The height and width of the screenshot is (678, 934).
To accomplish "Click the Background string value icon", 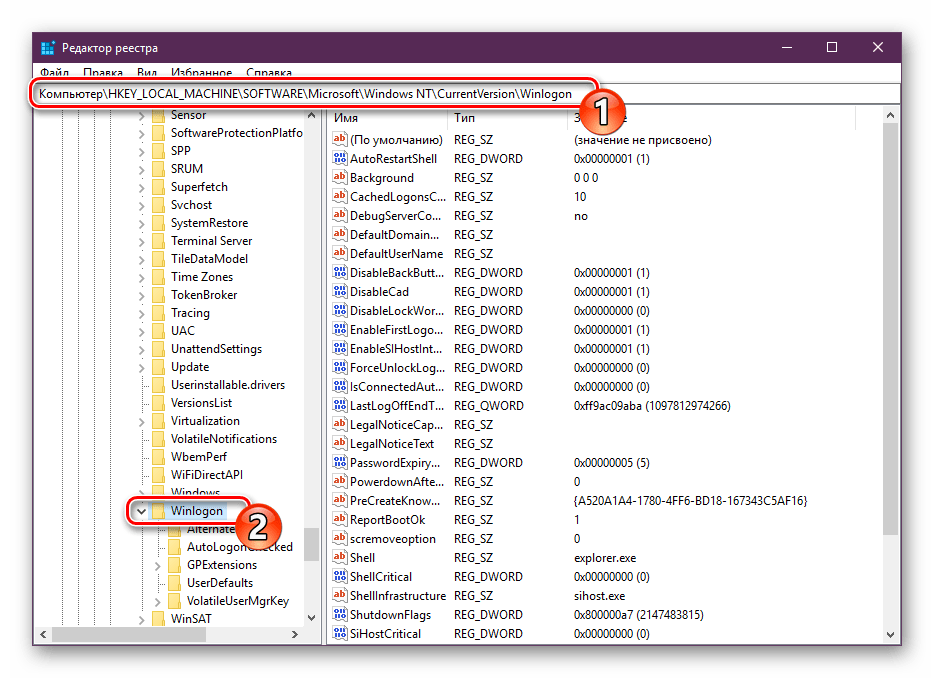I will [x=339, y=178].
